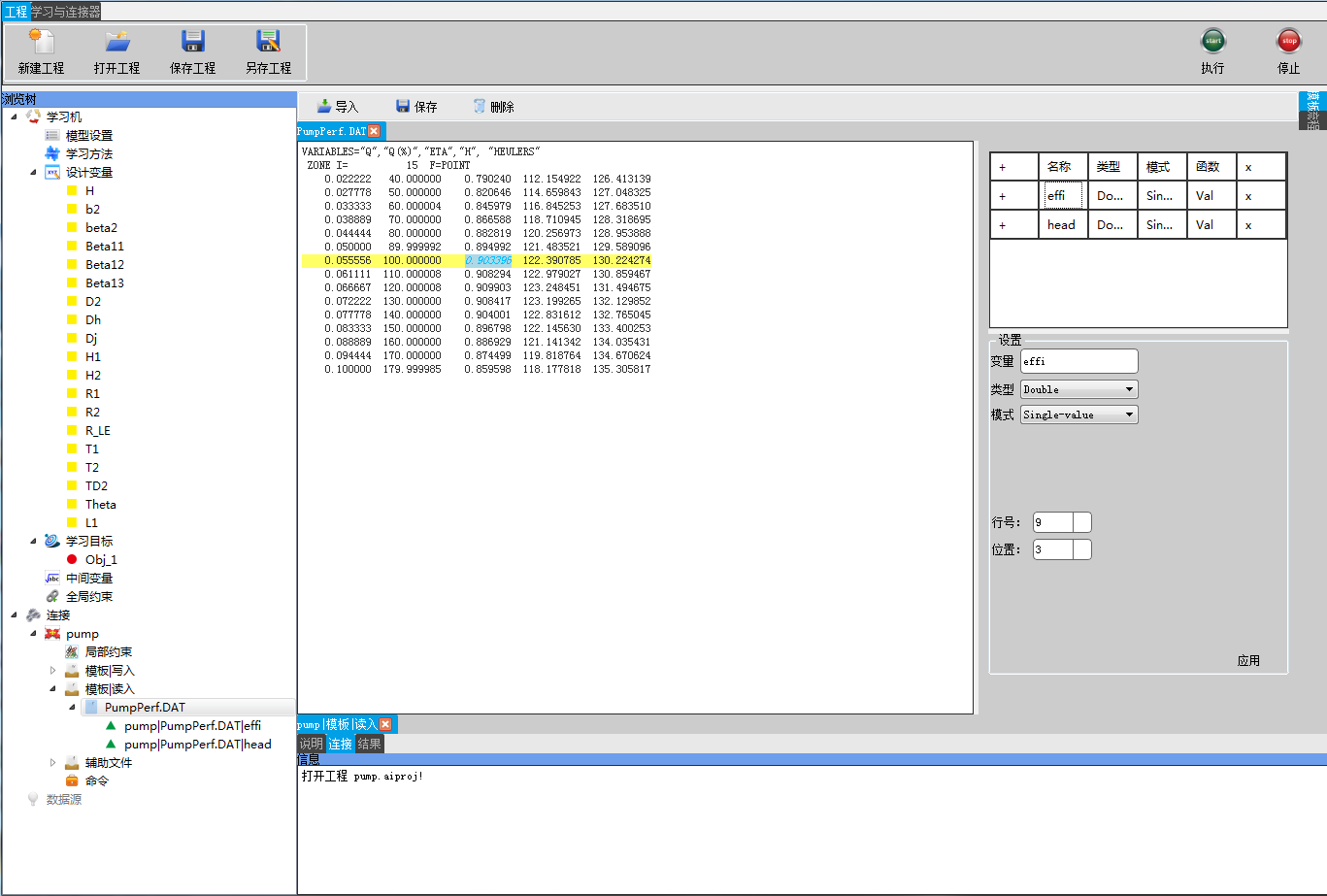Collapse the 学习目标 node arrow
The width and height of the screenshot is (1327, 896).
[x=33, y=541]
